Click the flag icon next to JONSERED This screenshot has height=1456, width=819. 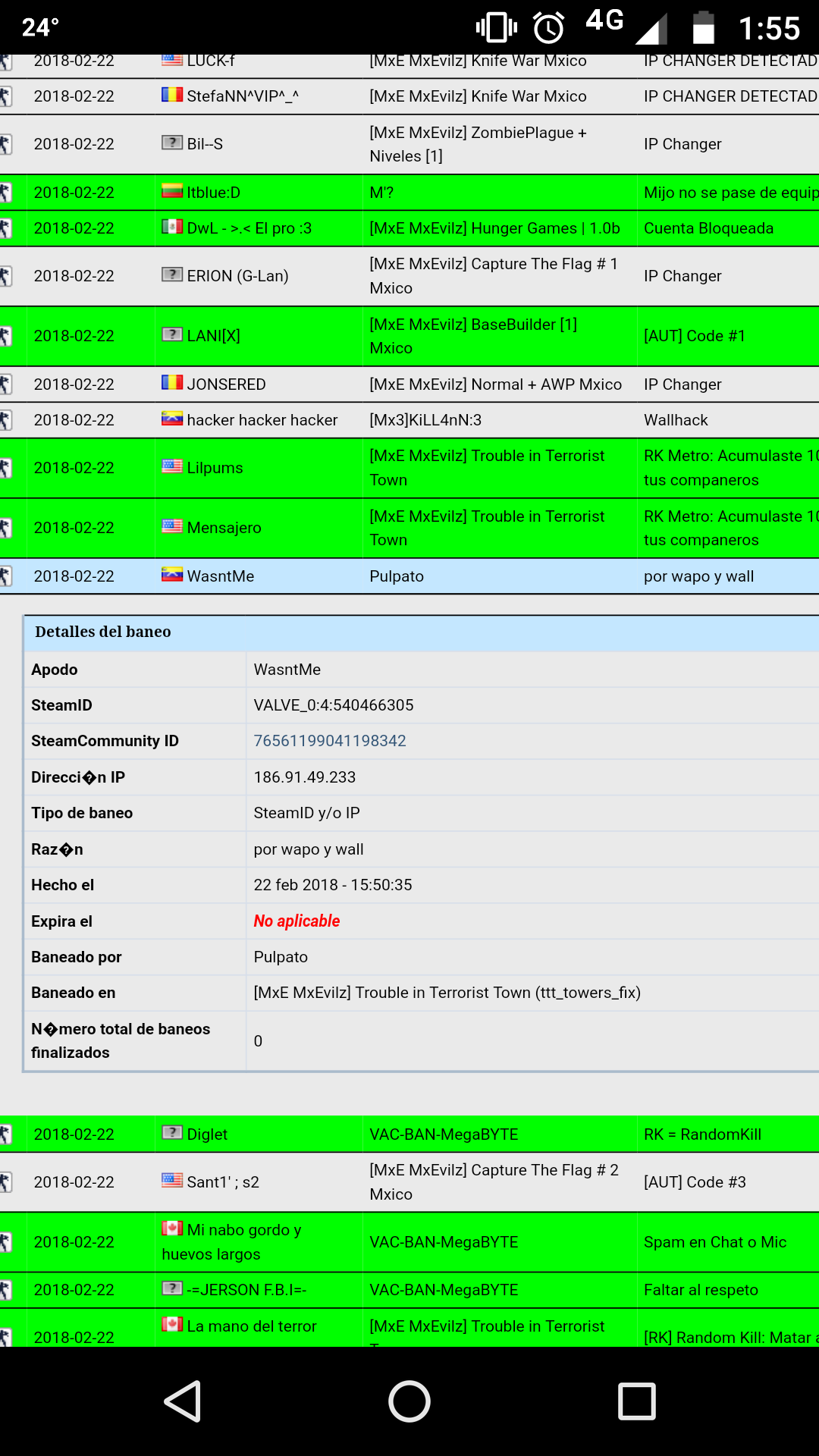pyautogui.click(x=172, y=383)
